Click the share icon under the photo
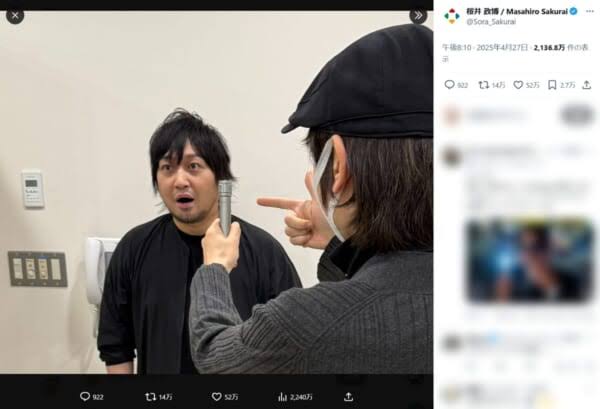The width and height of the screenshot is (600, 409). point(348,397)
